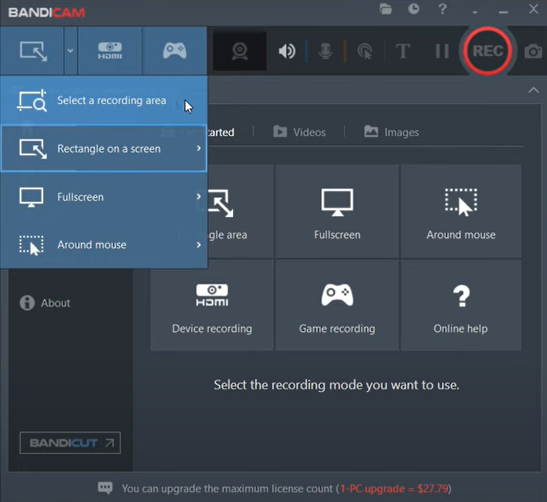Open the About section in sidebar

pyautogui.click(x=45, y=302)
